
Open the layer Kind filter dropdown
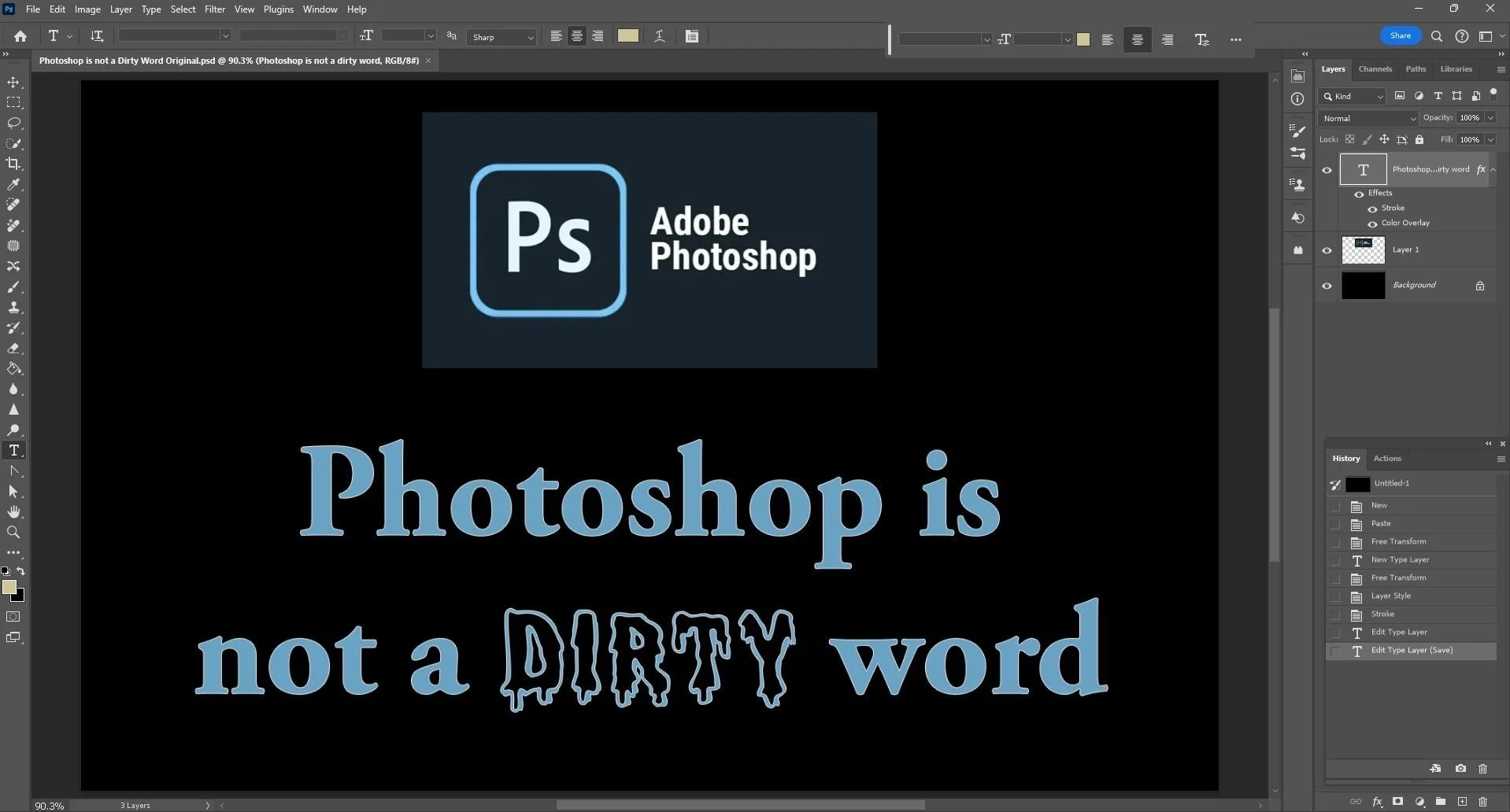tap(1352, 96)
